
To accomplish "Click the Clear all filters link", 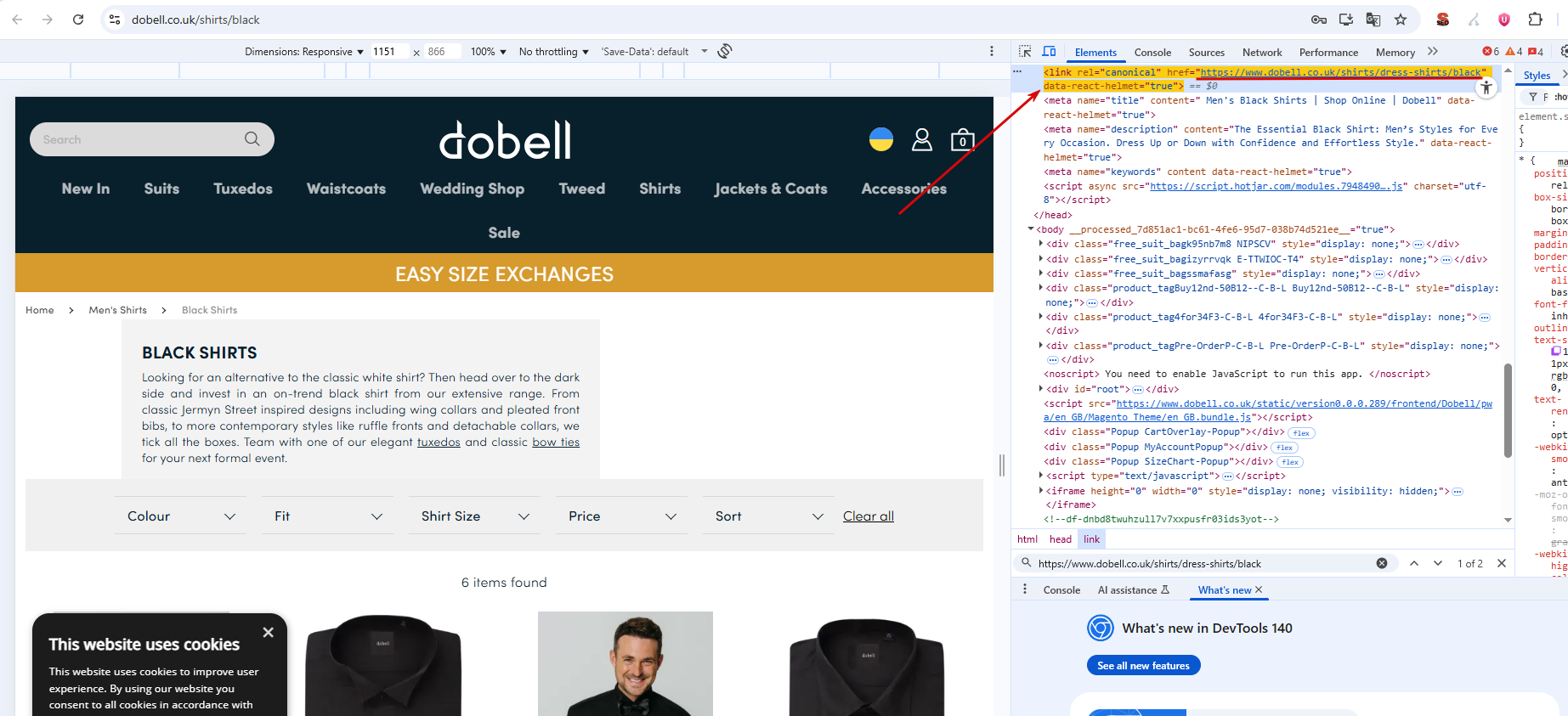I will [869, 516].
